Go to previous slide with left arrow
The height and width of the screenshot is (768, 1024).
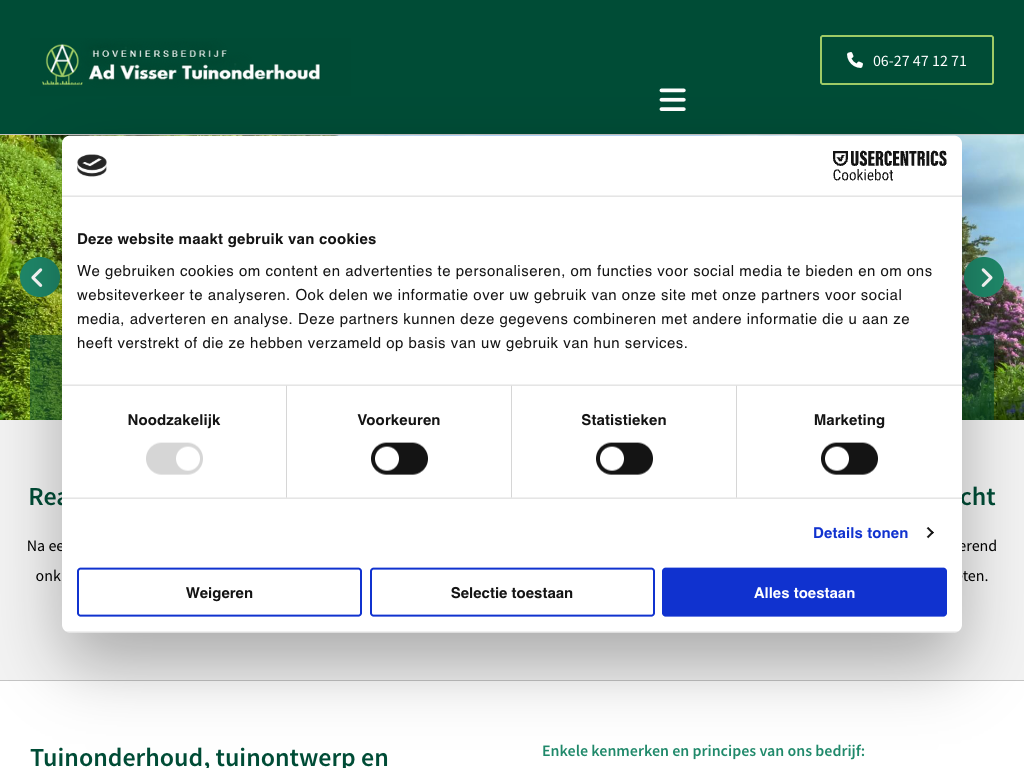click(x=40, y=277)
